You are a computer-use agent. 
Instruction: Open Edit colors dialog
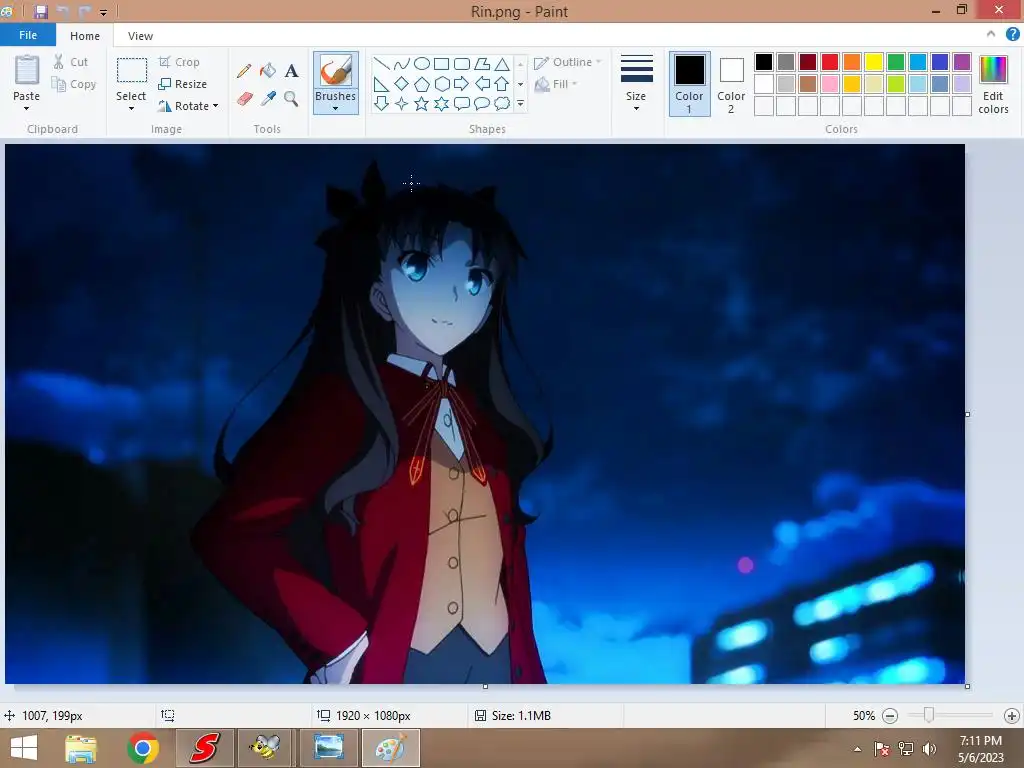pos(993,85)
